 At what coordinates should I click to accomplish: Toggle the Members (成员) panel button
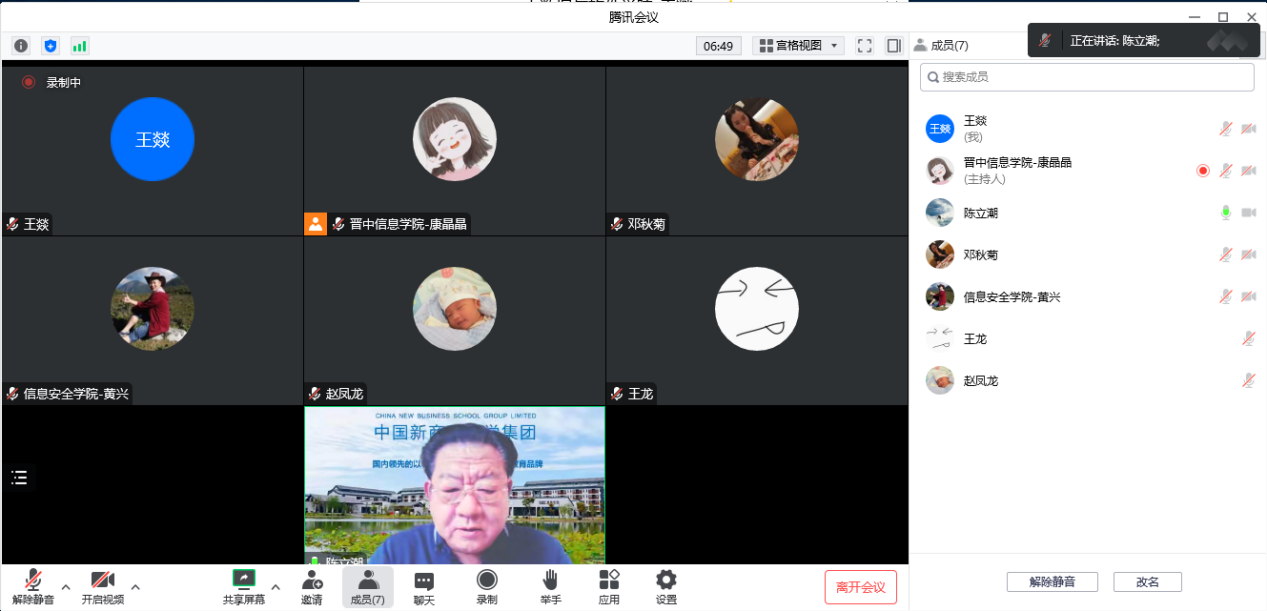[x=368, y=587]
